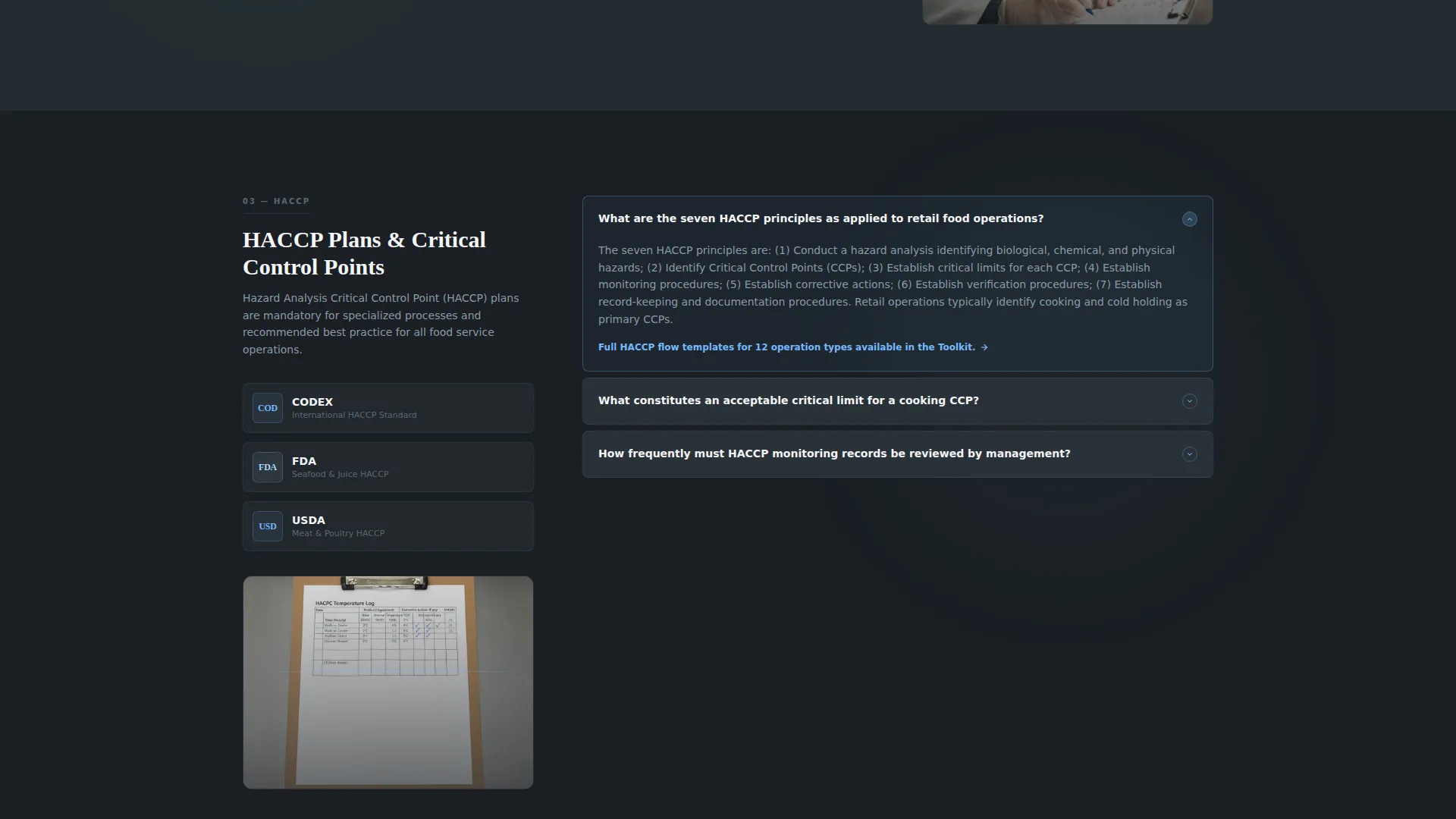This screenshot has width=1456, height=819.
Task: Click the seven principles answer paragraph
Action: [x=893, y=284]
